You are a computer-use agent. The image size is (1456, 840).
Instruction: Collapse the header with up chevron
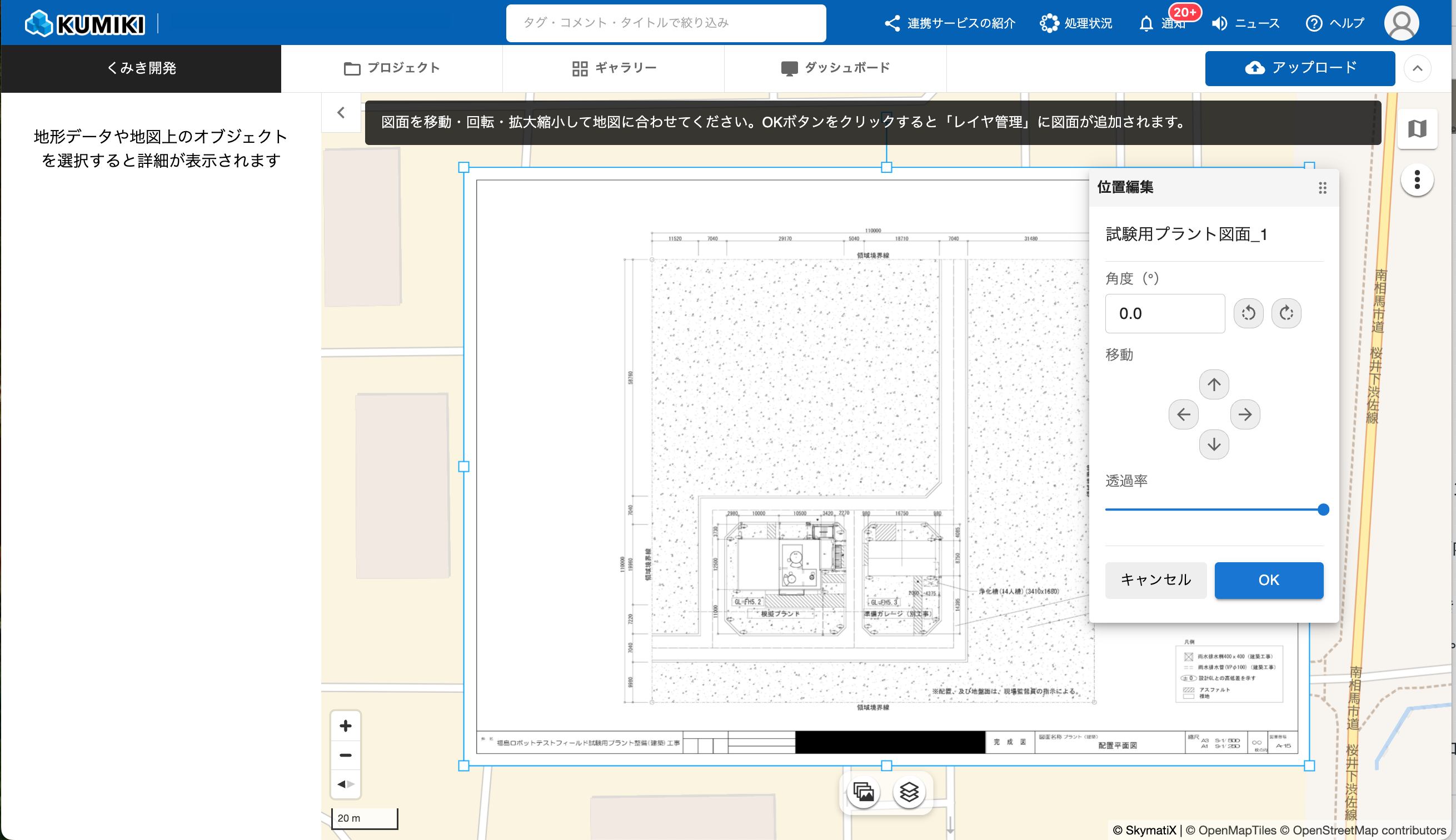[1417, 69]
